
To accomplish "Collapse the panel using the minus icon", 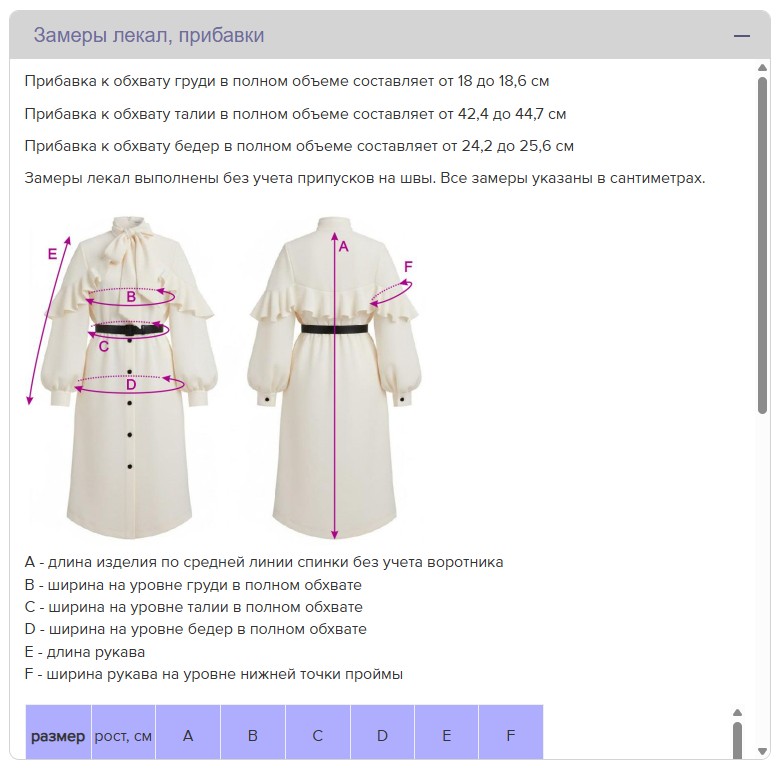I will coord(741,36).
